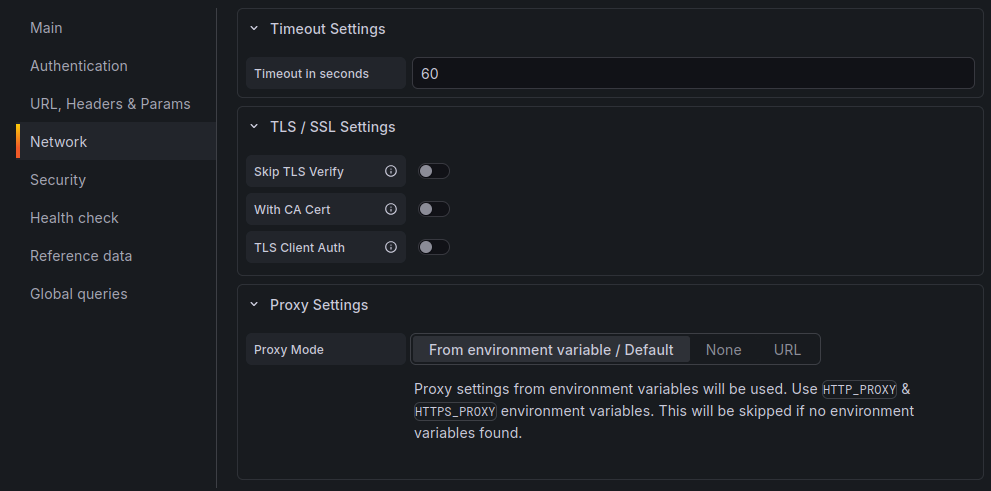Click info icon next to Skip TLS Verify
This screenshot has width=991, height=491.
click(x=391, y=171)
